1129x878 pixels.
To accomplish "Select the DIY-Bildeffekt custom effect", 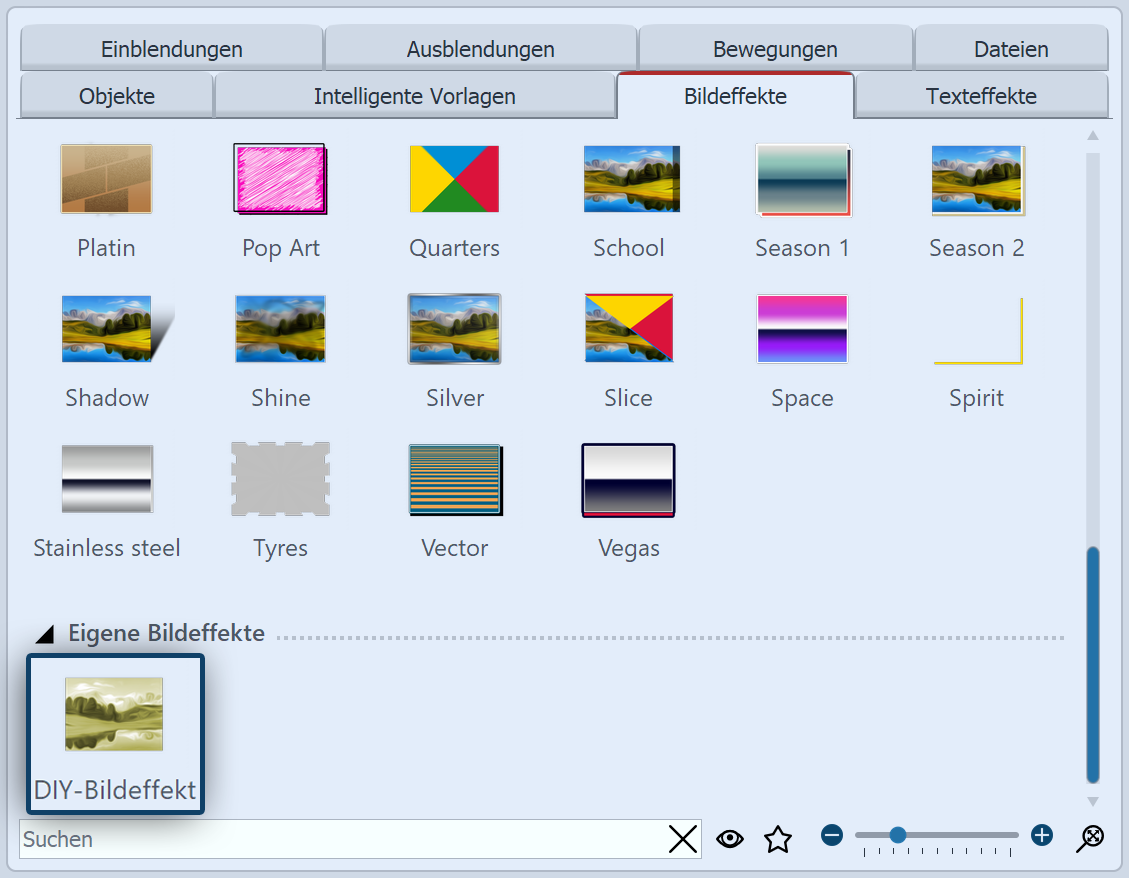I will click(114, 714).
